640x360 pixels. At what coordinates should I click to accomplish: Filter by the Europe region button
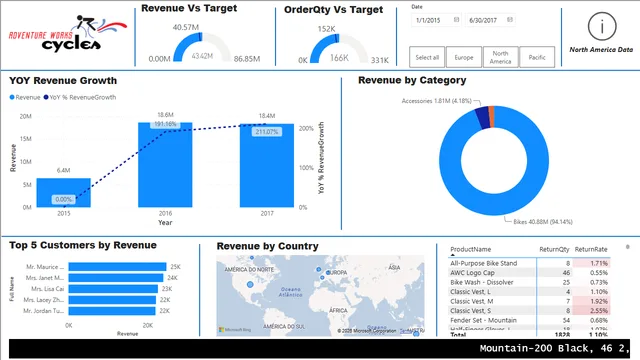(464, 57)
